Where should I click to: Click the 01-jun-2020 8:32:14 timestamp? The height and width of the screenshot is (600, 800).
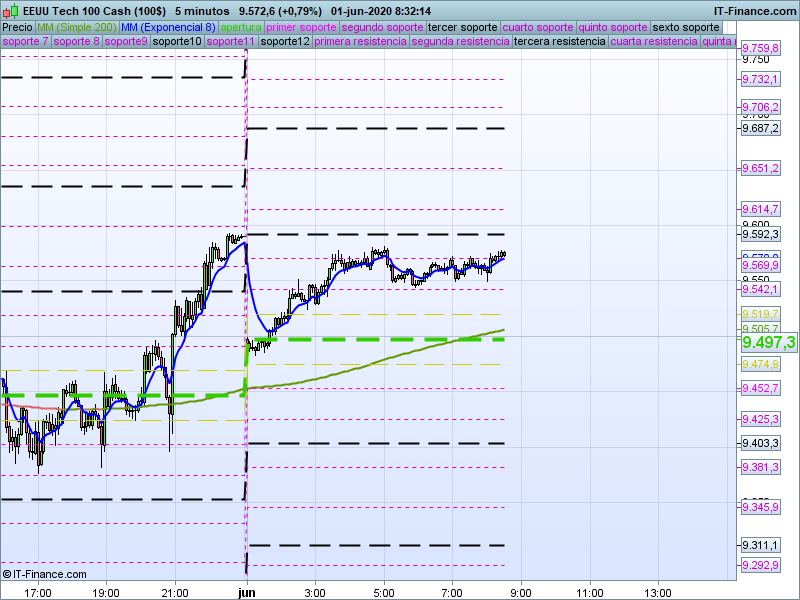click(x=381, y=11)
